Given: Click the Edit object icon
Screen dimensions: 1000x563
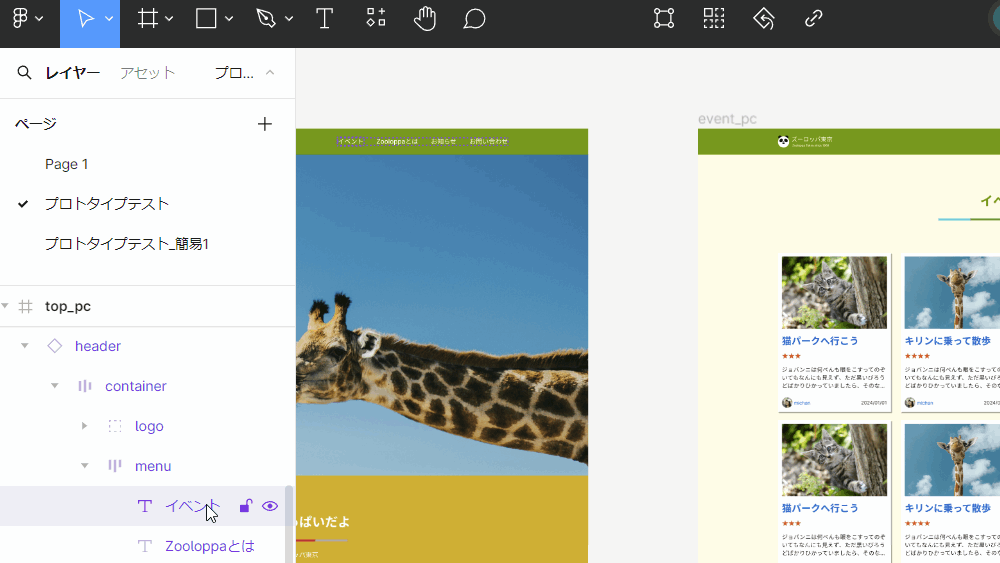Looking at the screenshot, I should point(664,18).
